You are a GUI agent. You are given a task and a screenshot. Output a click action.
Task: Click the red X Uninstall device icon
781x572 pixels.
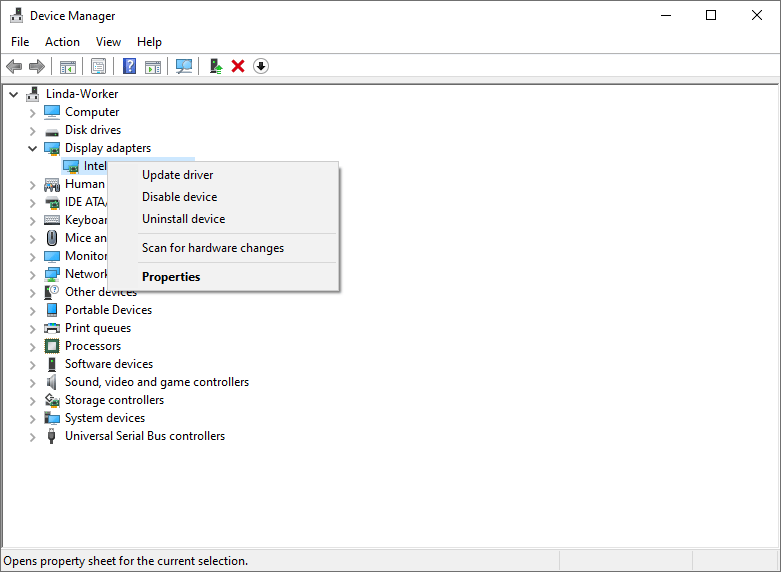pyautogui.click(x=238, y=66)
